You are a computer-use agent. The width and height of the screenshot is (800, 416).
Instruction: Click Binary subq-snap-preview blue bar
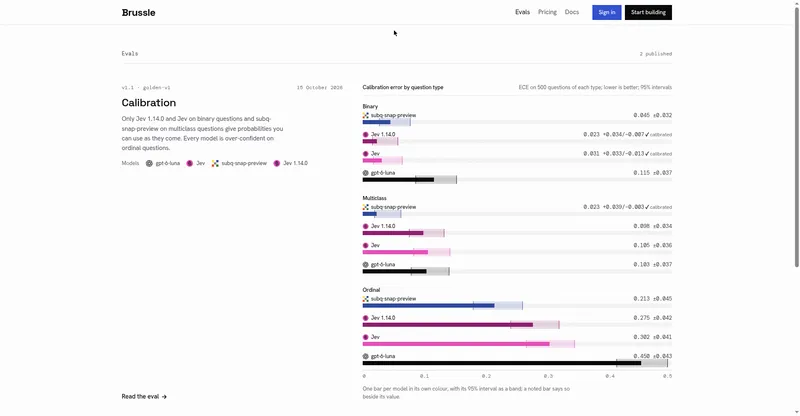coord(377,123)
